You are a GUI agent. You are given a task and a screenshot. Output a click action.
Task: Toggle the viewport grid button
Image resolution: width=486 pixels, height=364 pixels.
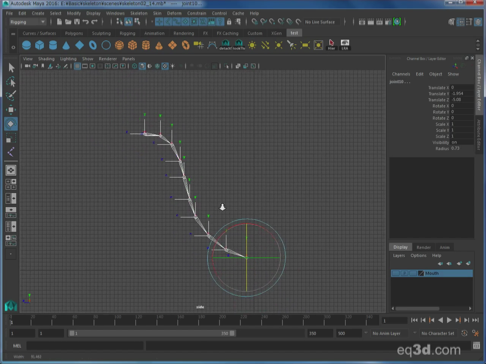pyautogui.click(x=77, y=66)
